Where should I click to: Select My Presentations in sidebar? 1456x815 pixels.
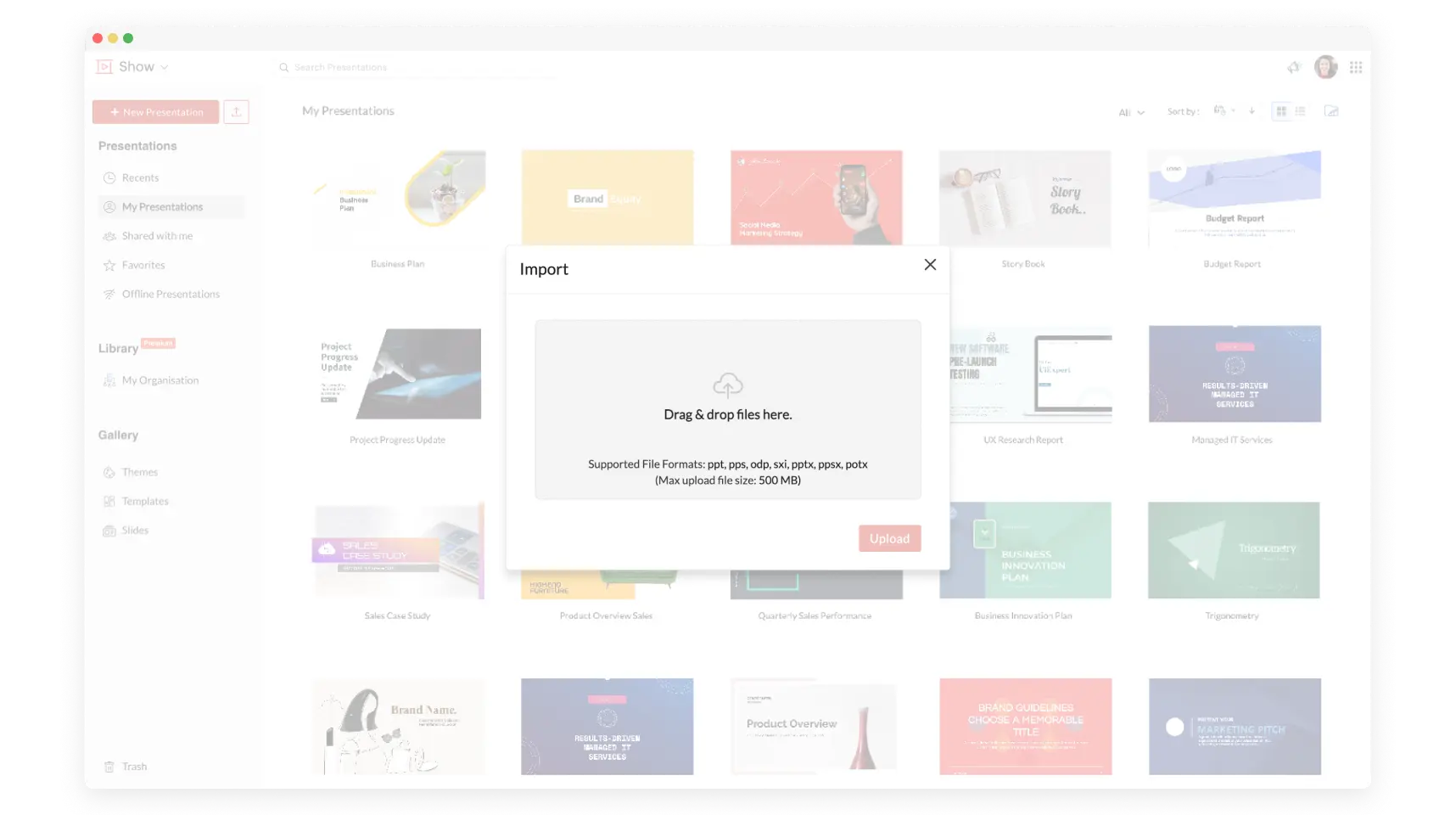pyautogui.click(x=161, y=206)
